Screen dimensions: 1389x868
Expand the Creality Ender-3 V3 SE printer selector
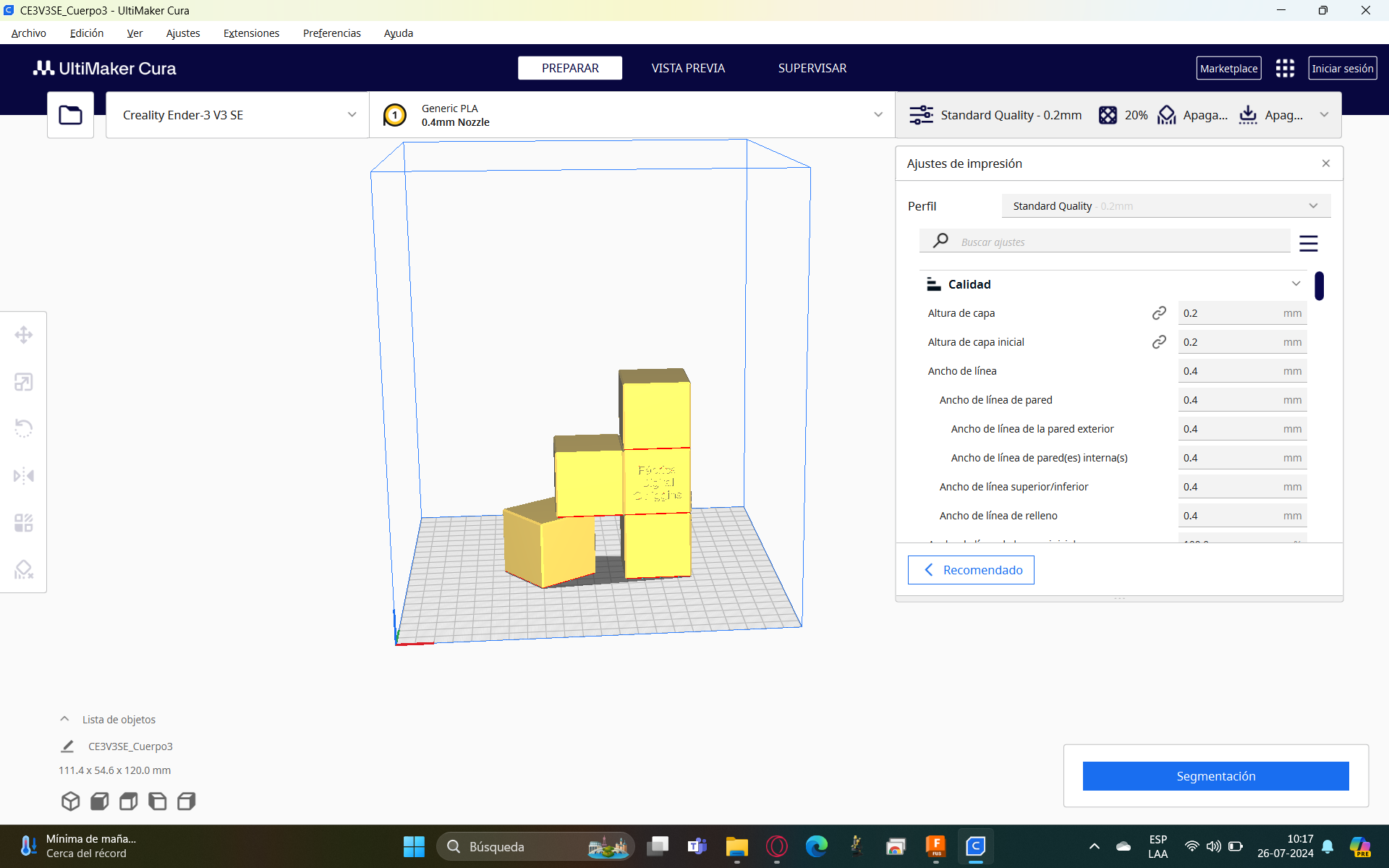click(237, 115)
